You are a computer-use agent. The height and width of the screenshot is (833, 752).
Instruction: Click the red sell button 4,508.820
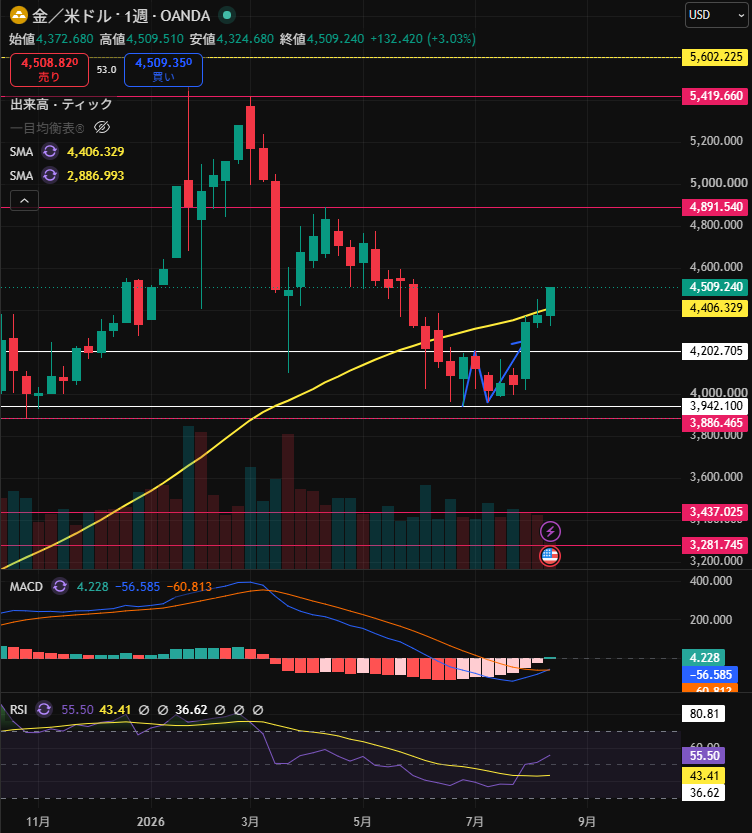coord(49,70)
